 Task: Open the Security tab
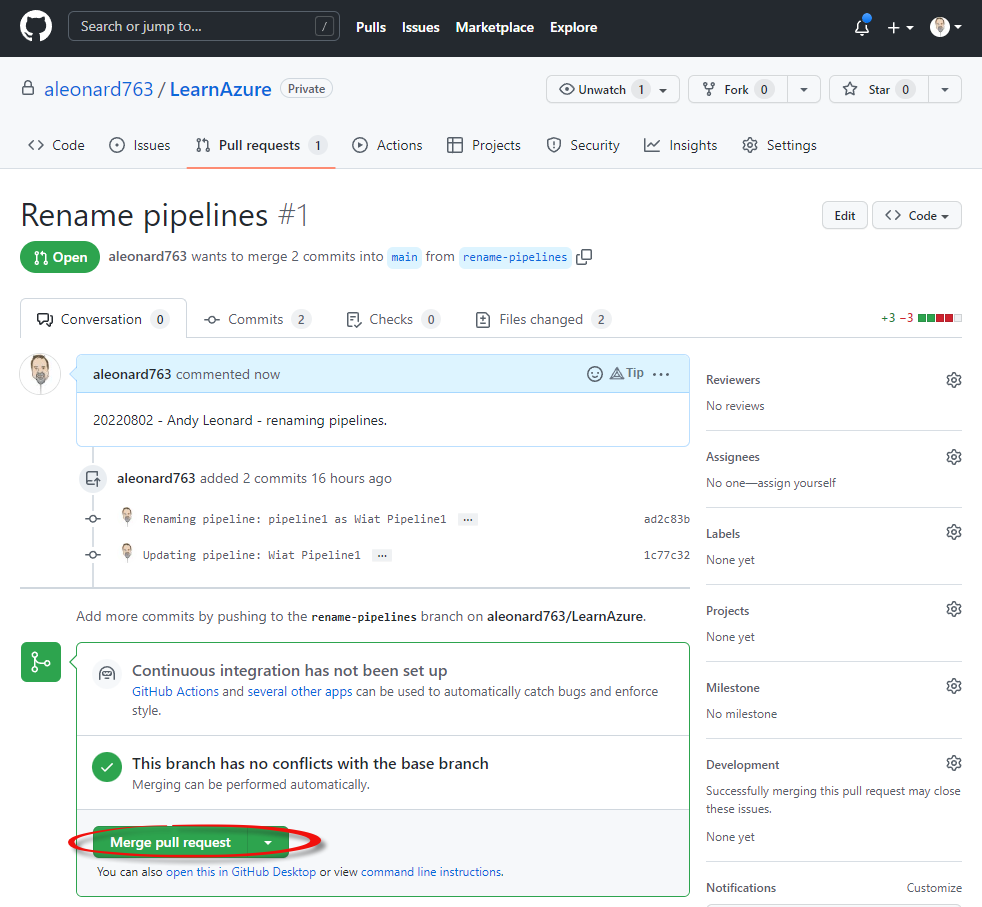click(583, 145)
